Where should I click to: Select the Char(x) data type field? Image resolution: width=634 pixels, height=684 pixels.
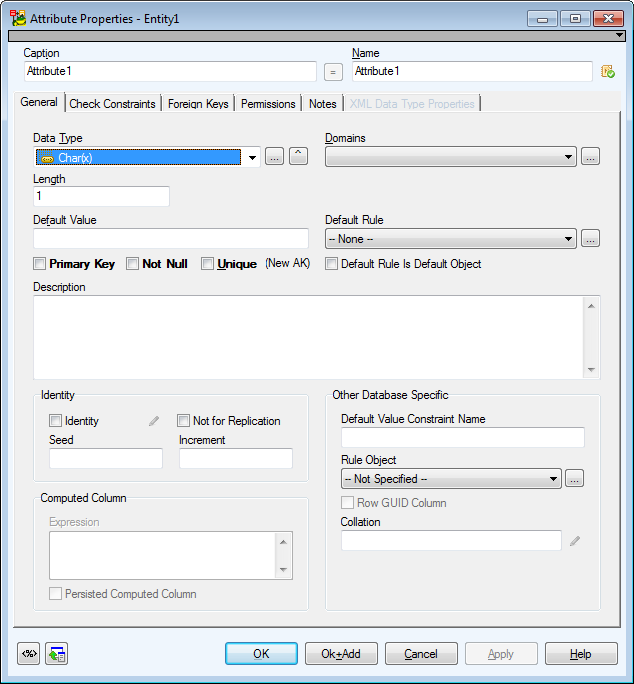[138, 157]
